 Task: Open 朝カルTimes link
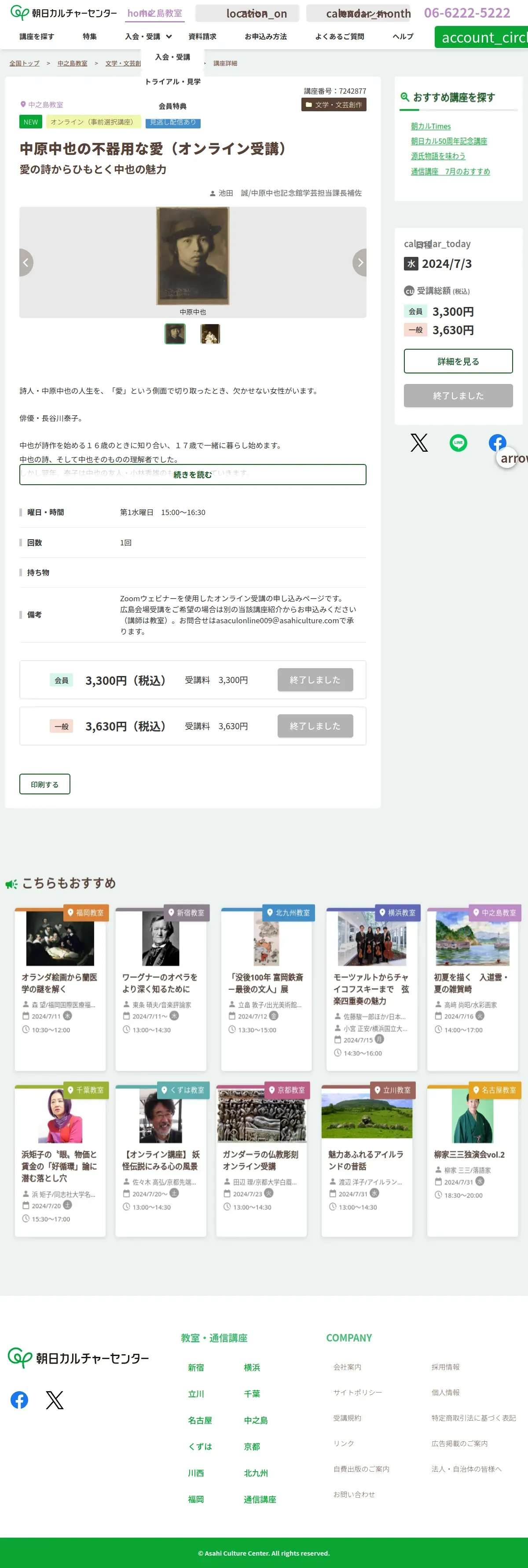pos(431,126)
